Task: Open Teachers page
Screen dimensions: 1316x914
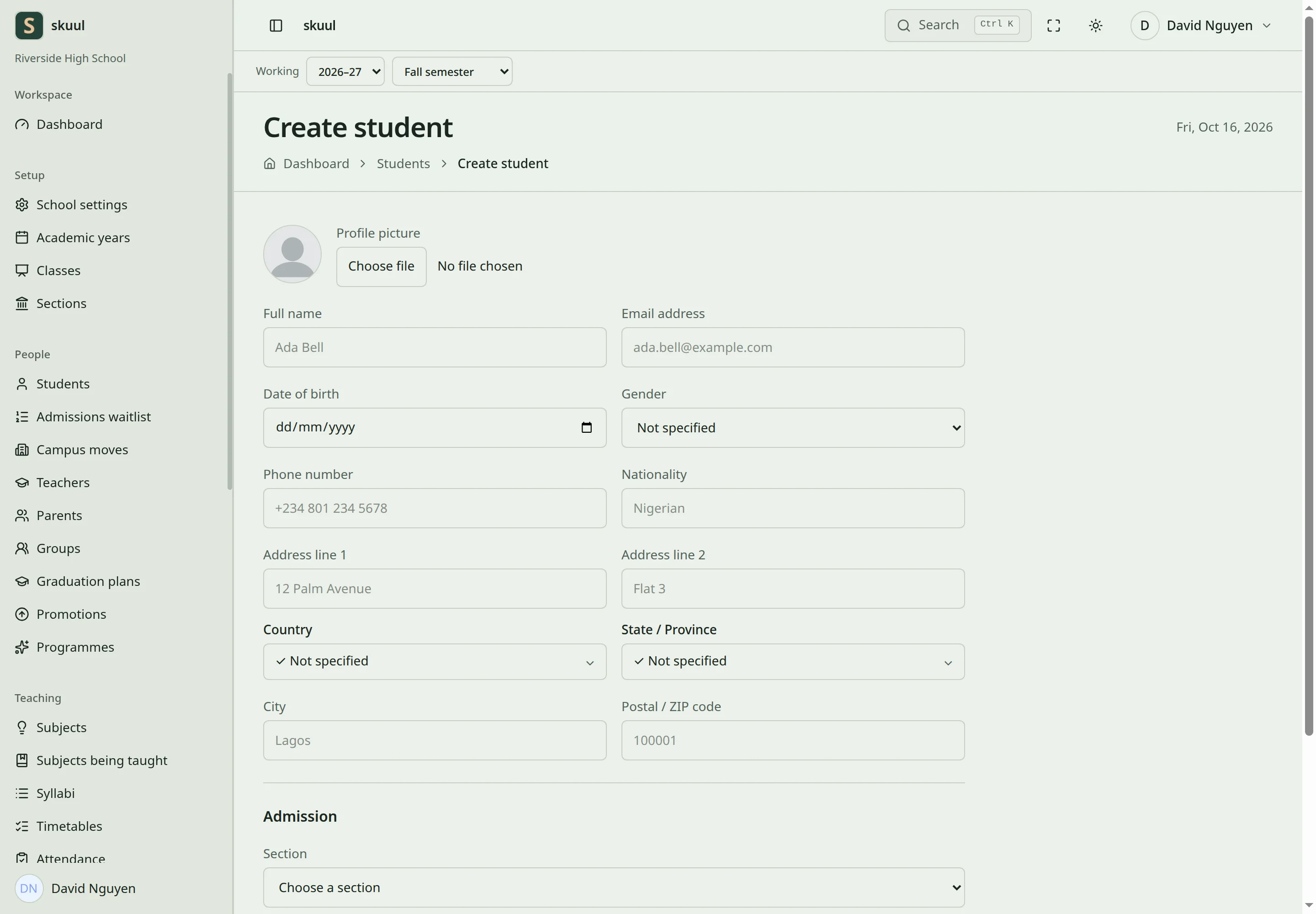Action: click(52, 483)
